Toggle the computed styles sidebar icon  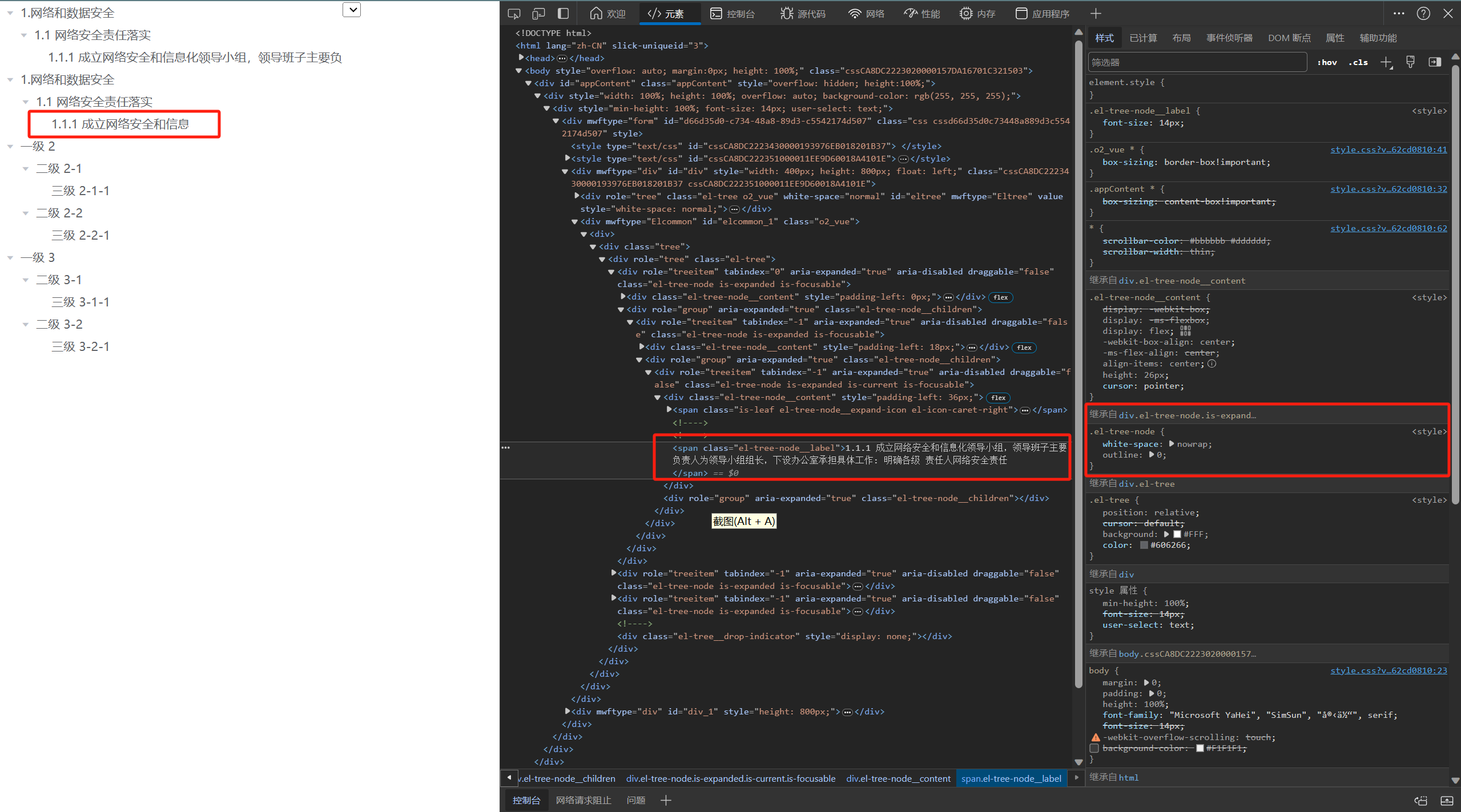point(1435,62)
